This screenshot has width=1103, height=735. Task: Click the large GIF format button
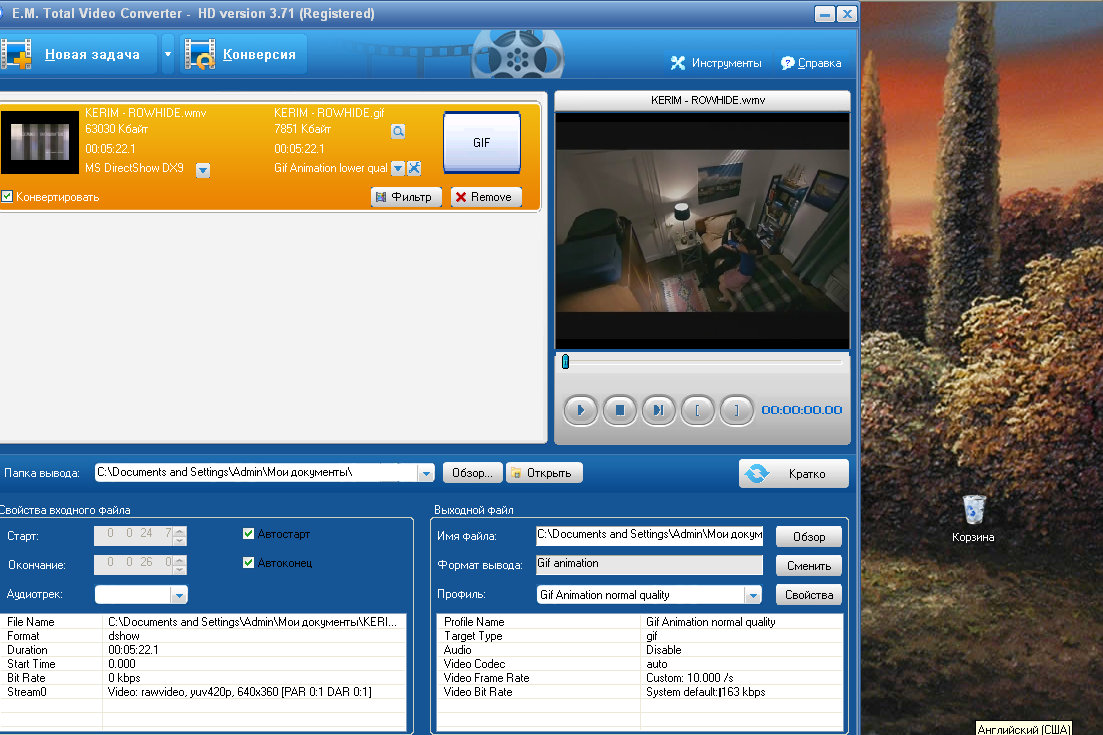[482, 143]
